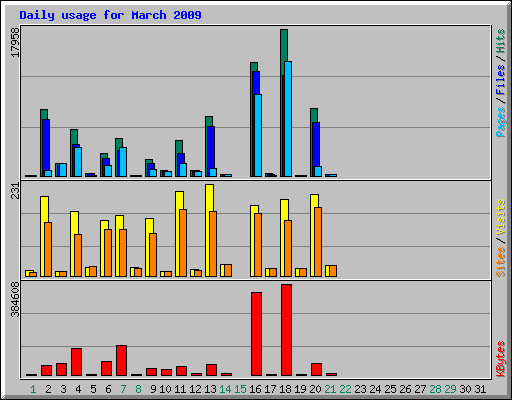This screenshot has width=512, height=400.
Task: Click the light blue pages bar for day 4
Action: pyautogui.click(x=78, y=162)
